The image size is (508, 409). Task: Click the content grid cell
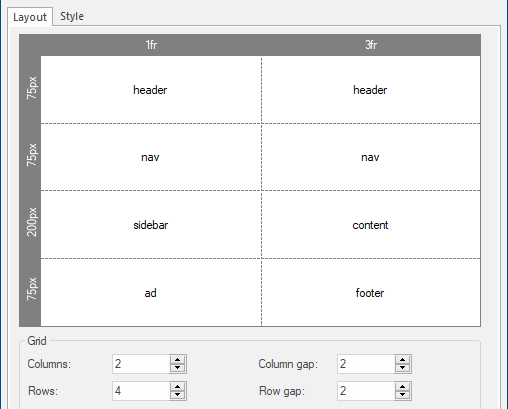371,225
